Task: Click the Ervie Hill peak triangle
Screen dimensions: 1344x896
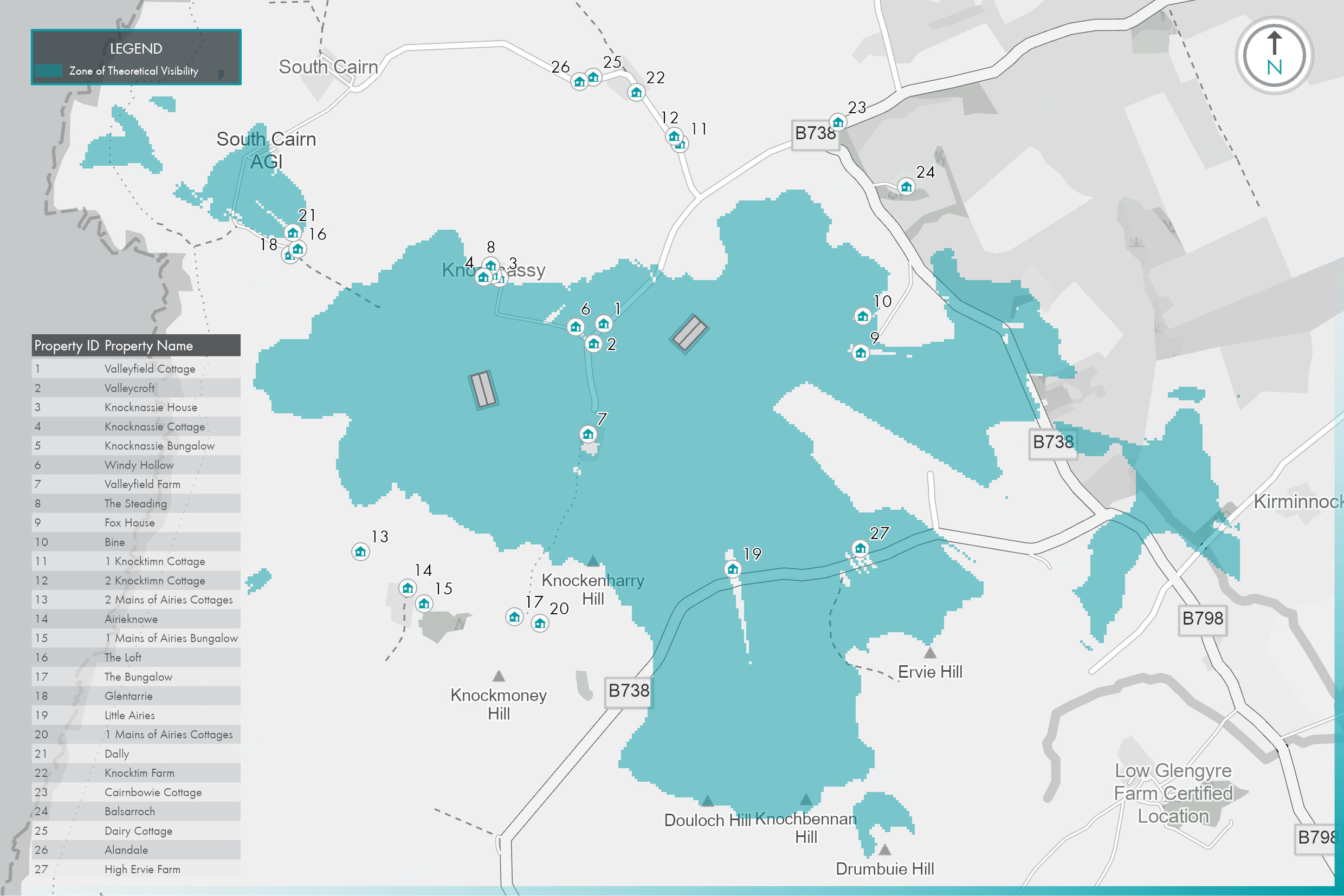Action: [930, 653]
